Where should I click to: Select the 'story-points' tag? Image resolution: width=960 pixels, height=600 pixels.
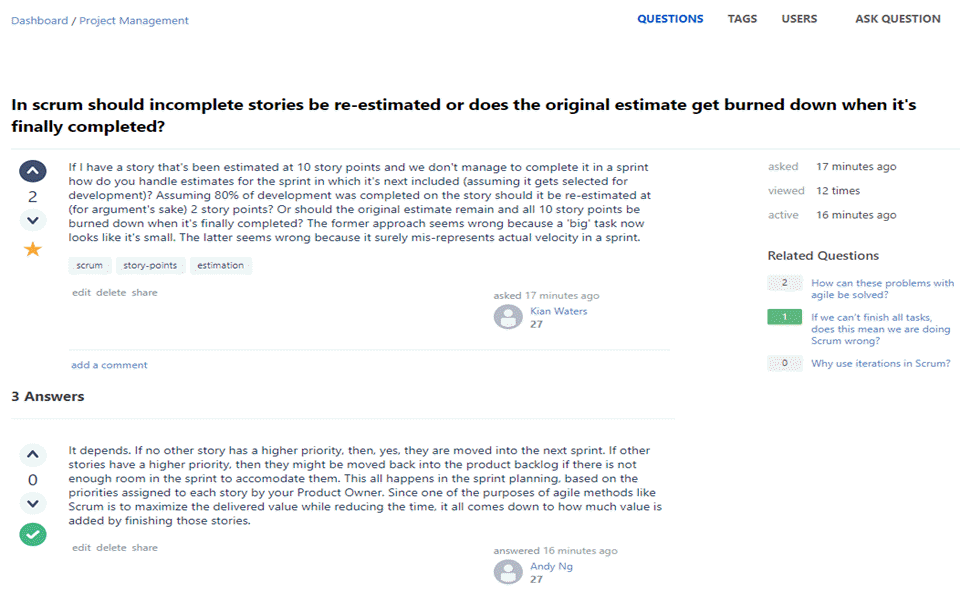pos(150,266)
